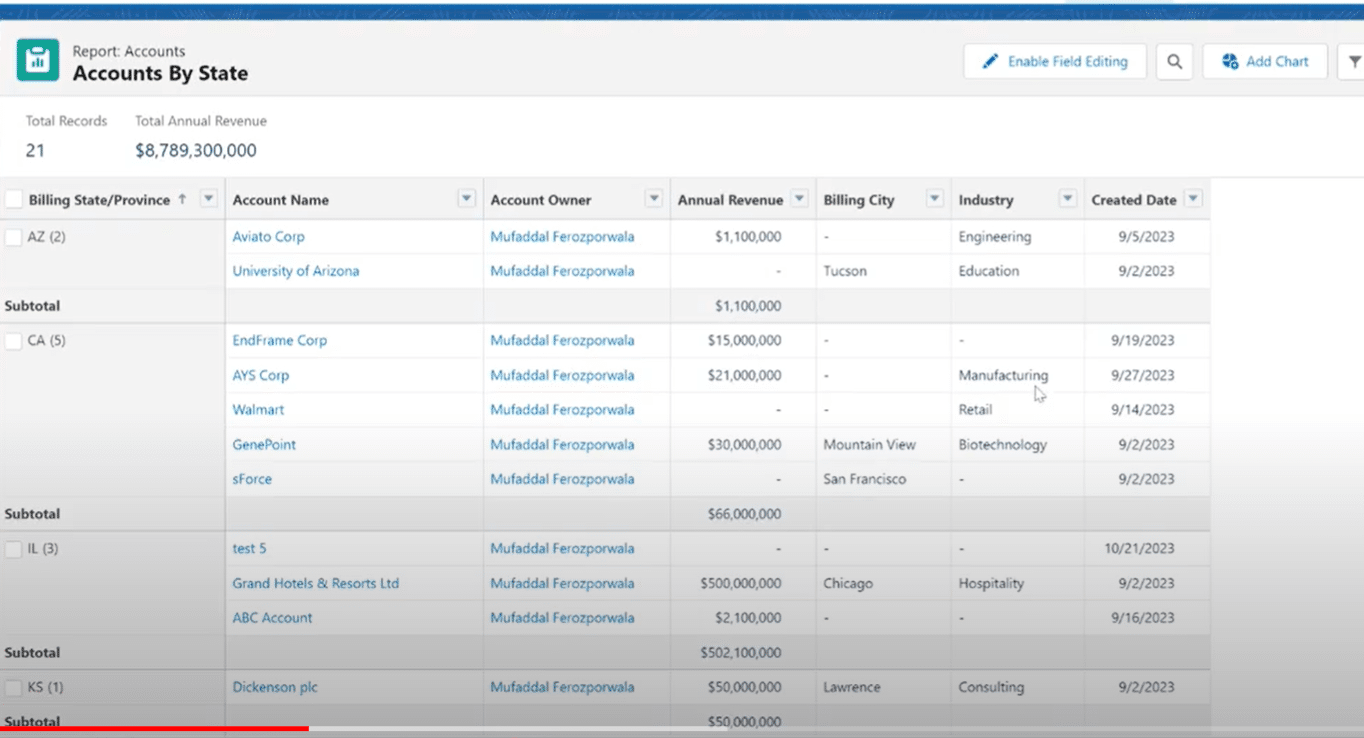This screenshot has width=1364, height=738.
Task: Select the $502,100,000 subtotal cell
Action: point(743,652)
